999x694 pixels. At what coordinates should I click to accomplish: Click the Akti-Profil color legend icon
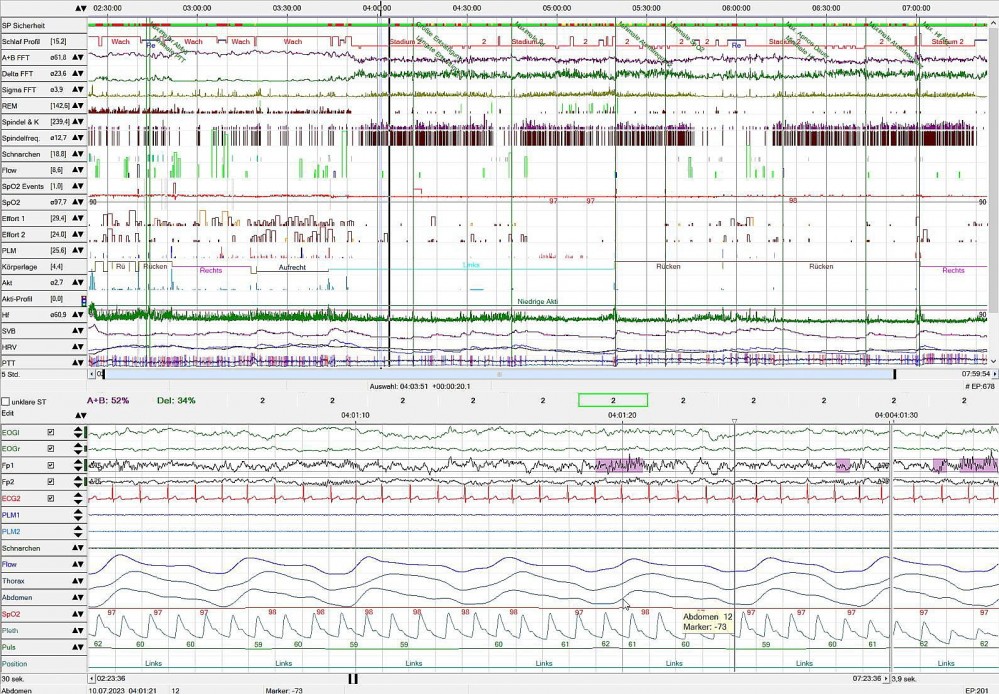pyautogui.click(x=83, y=299)
